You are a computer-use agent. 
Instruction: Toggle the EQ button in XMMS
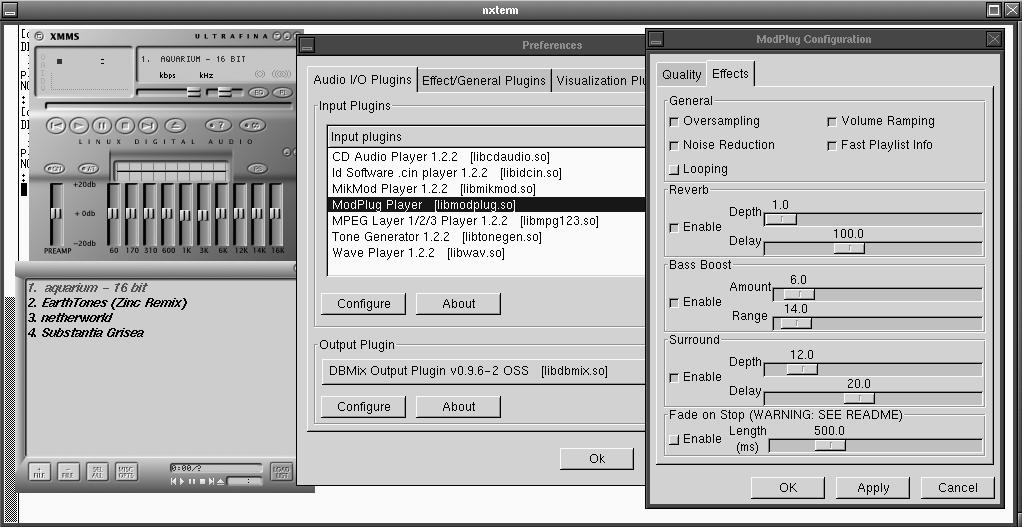258,93
